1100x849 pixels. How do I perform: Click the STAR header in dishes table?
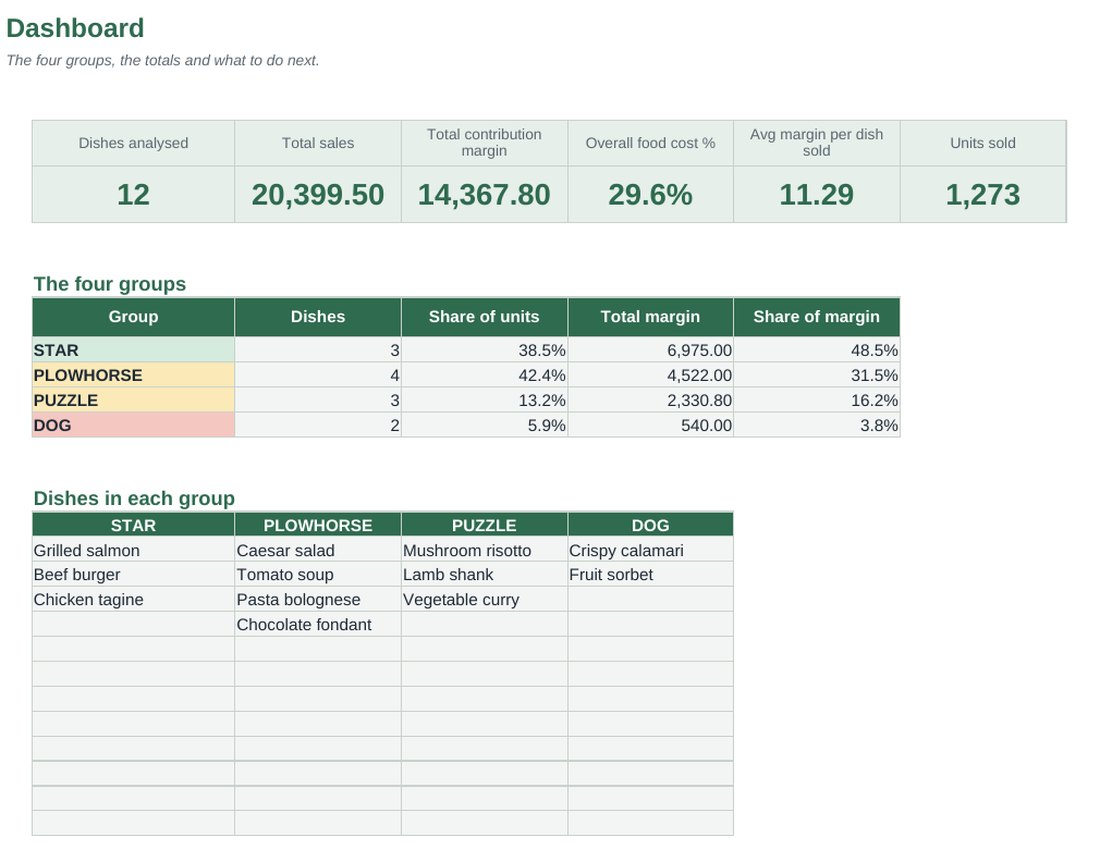pos(133,525)
